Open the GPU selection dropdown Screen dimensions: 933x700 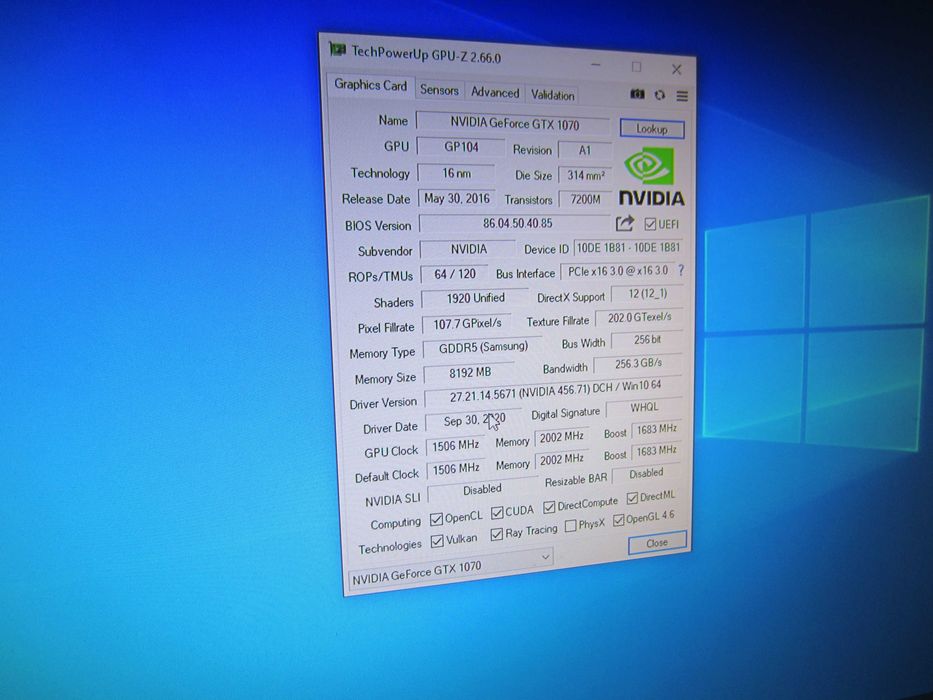(x=451, y=568)
